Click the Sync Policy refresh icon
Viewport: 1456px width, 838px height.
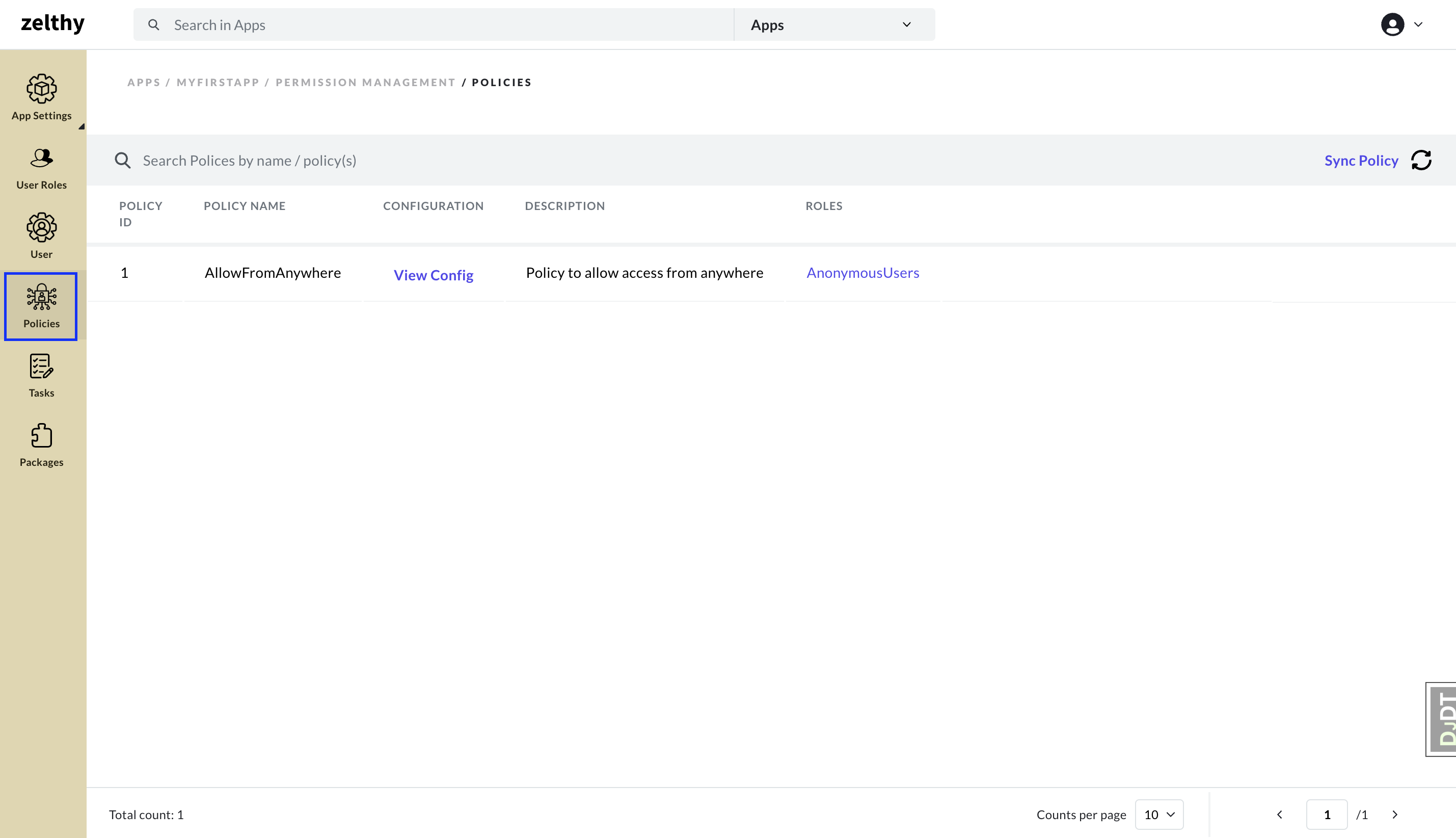point(1420,160)
